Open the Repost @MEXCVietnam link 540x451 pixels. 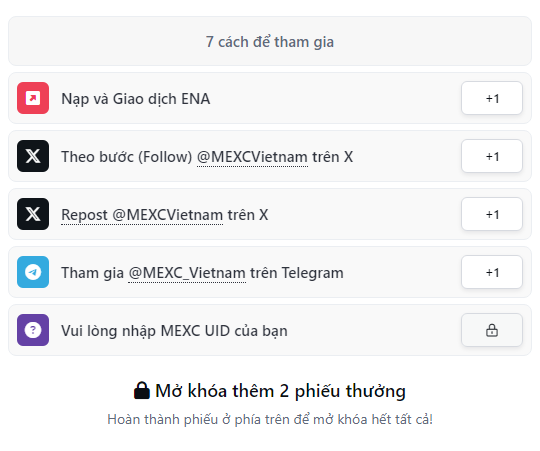[x=142, y=215]
